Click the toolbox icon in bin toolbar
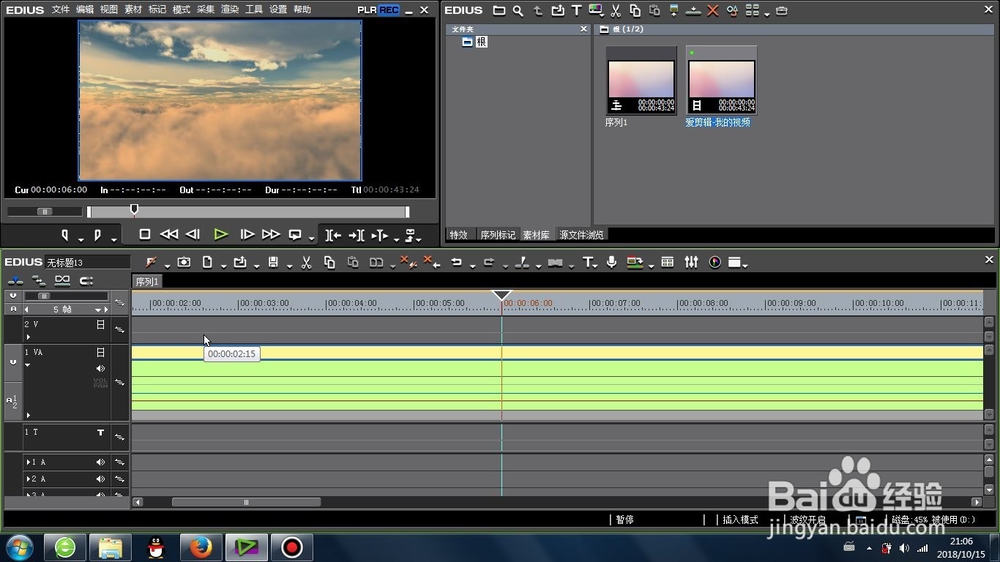 coord(781,11)
